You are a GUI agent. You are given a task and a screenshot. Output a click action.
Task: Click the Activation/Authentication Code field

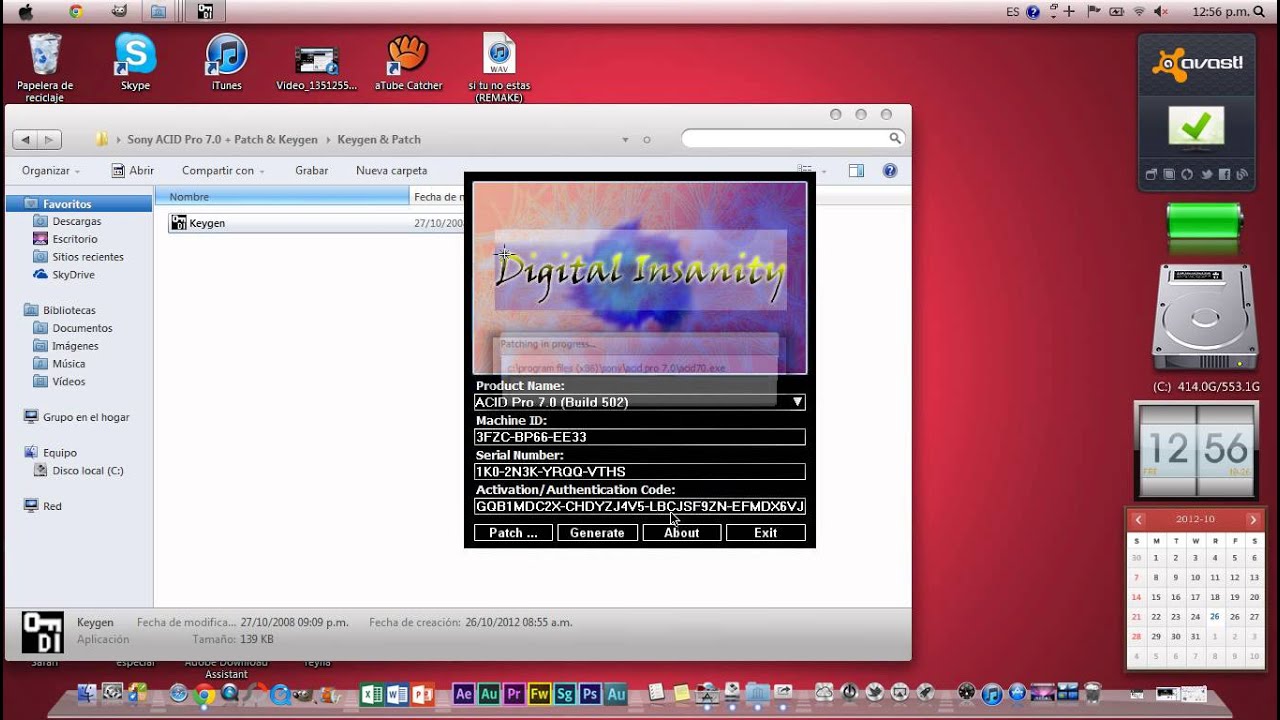pos(640,506)
